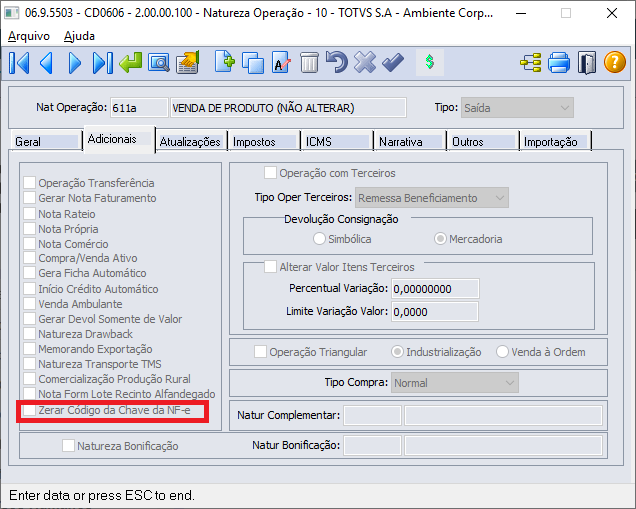Open the yellow hierarchy tree icon

[531, 63]
